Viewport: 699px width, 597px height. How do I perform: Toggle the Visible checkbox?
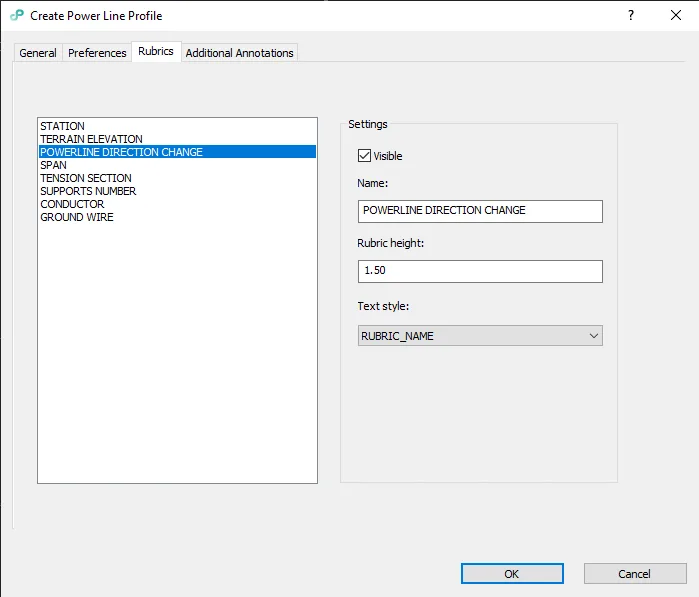pyautogui.click(x=364, y=156)
